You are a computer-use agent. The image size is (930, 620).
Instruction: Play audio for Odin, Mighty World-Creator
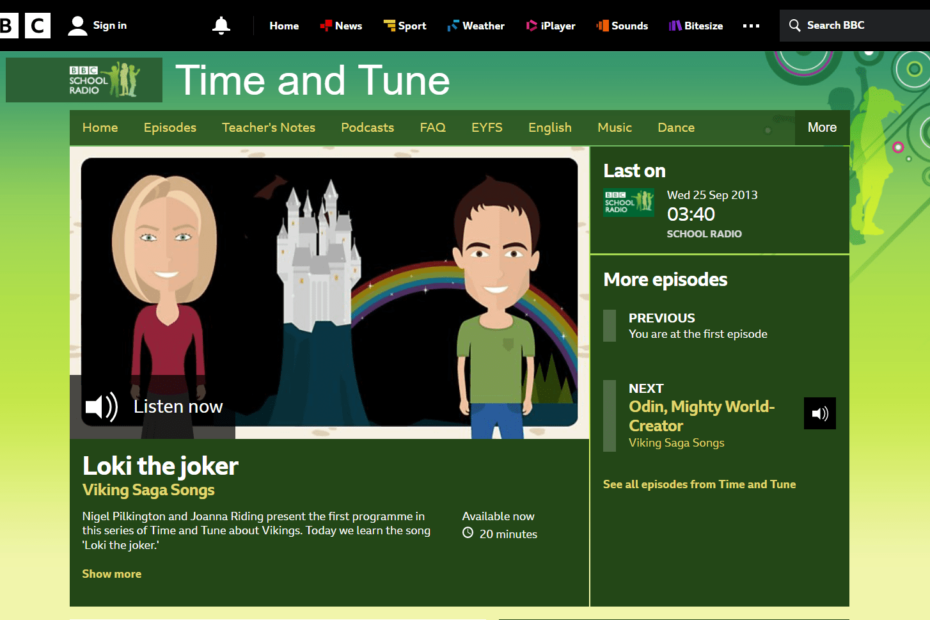819,413
